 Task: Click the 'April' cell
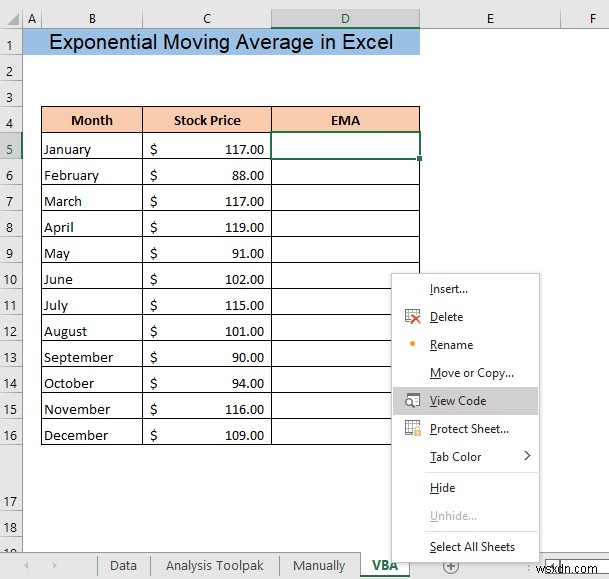92,224
